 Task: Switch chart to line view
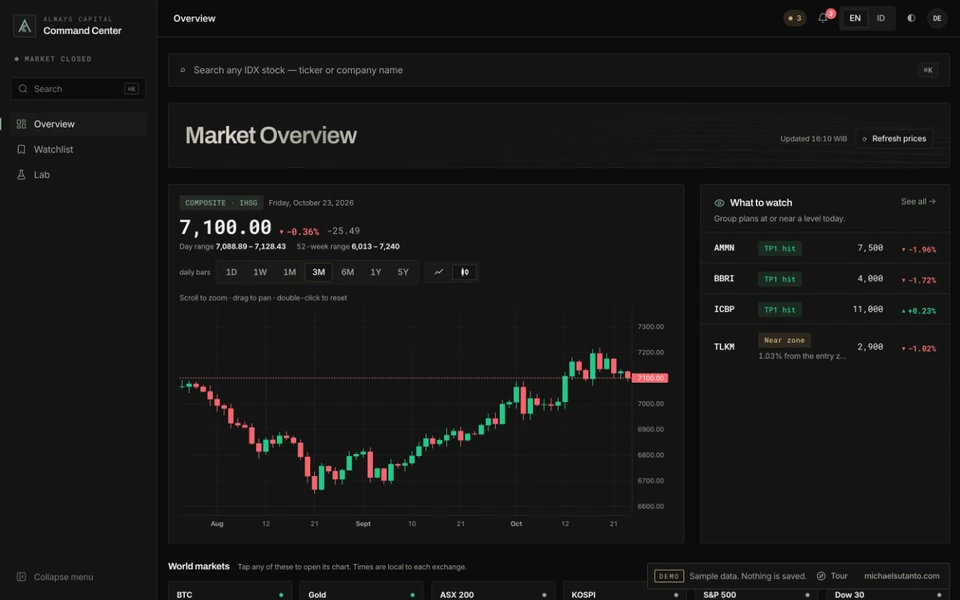pyautogui.click(x=438, y=272)
